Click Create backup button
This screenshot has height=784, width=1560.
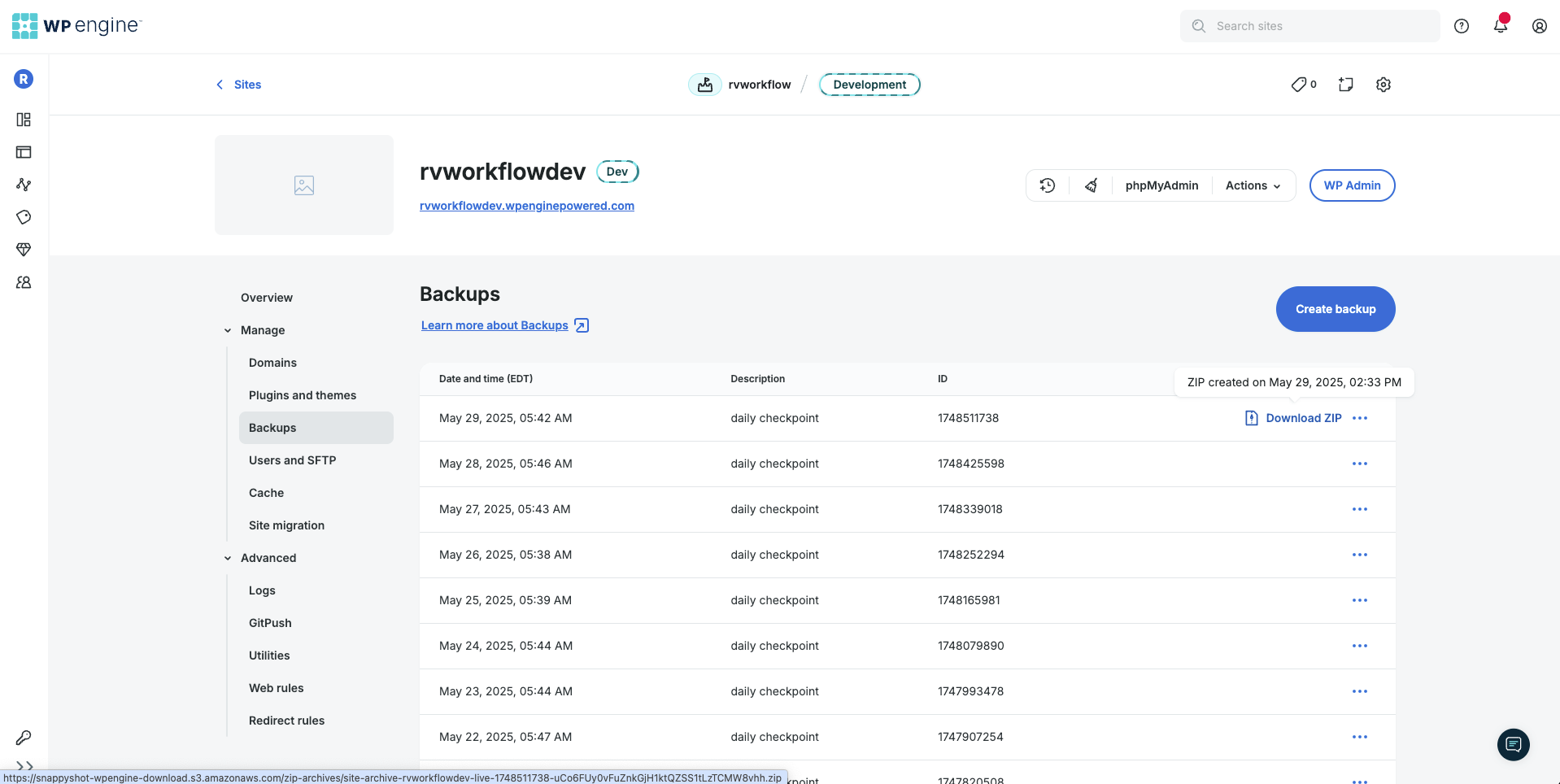pos(1336,309)
